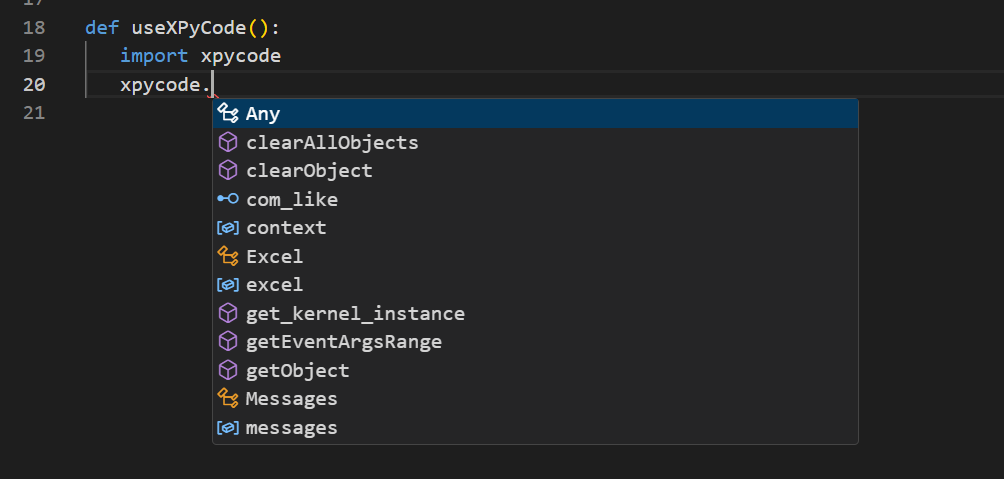Choose lowercase messages variable completion
1004x479 pixels.
click(x=292, y=428)
